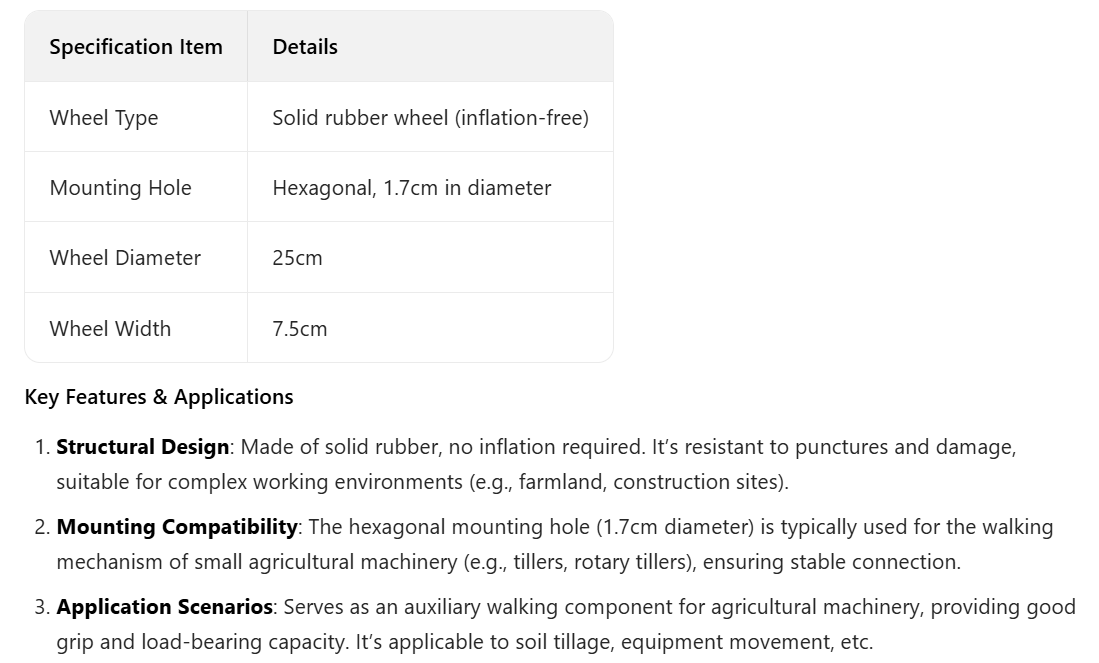The height and width of the screenshot is (663, 1099).
Task: Select the "Mounting Hole" row label
Action: [120, 188]
